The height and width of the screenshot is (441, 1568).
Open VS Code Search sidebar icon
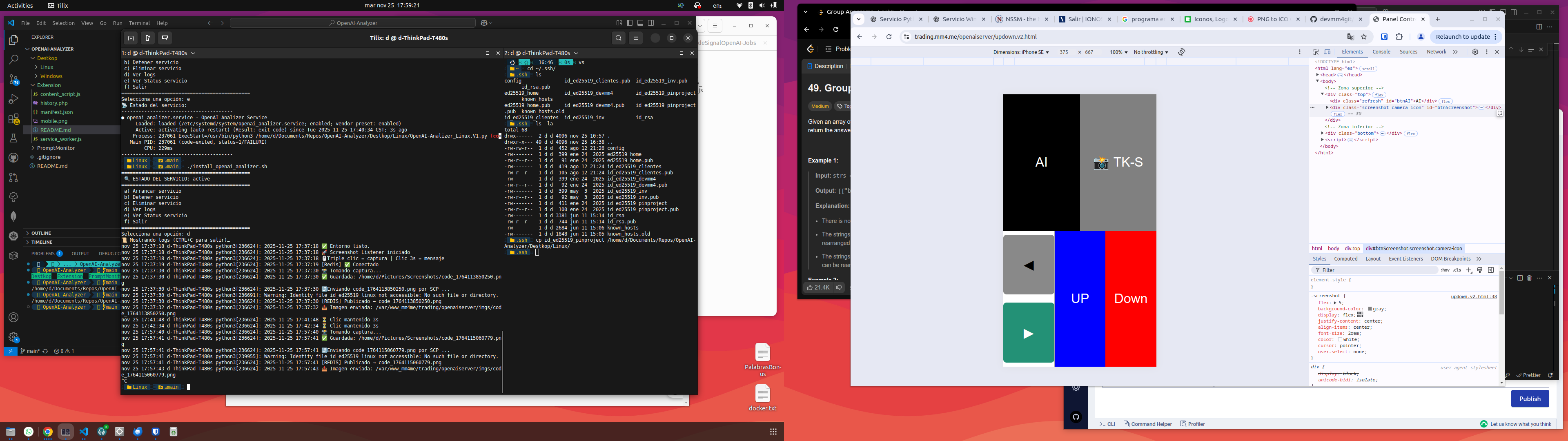pos(13,60)
